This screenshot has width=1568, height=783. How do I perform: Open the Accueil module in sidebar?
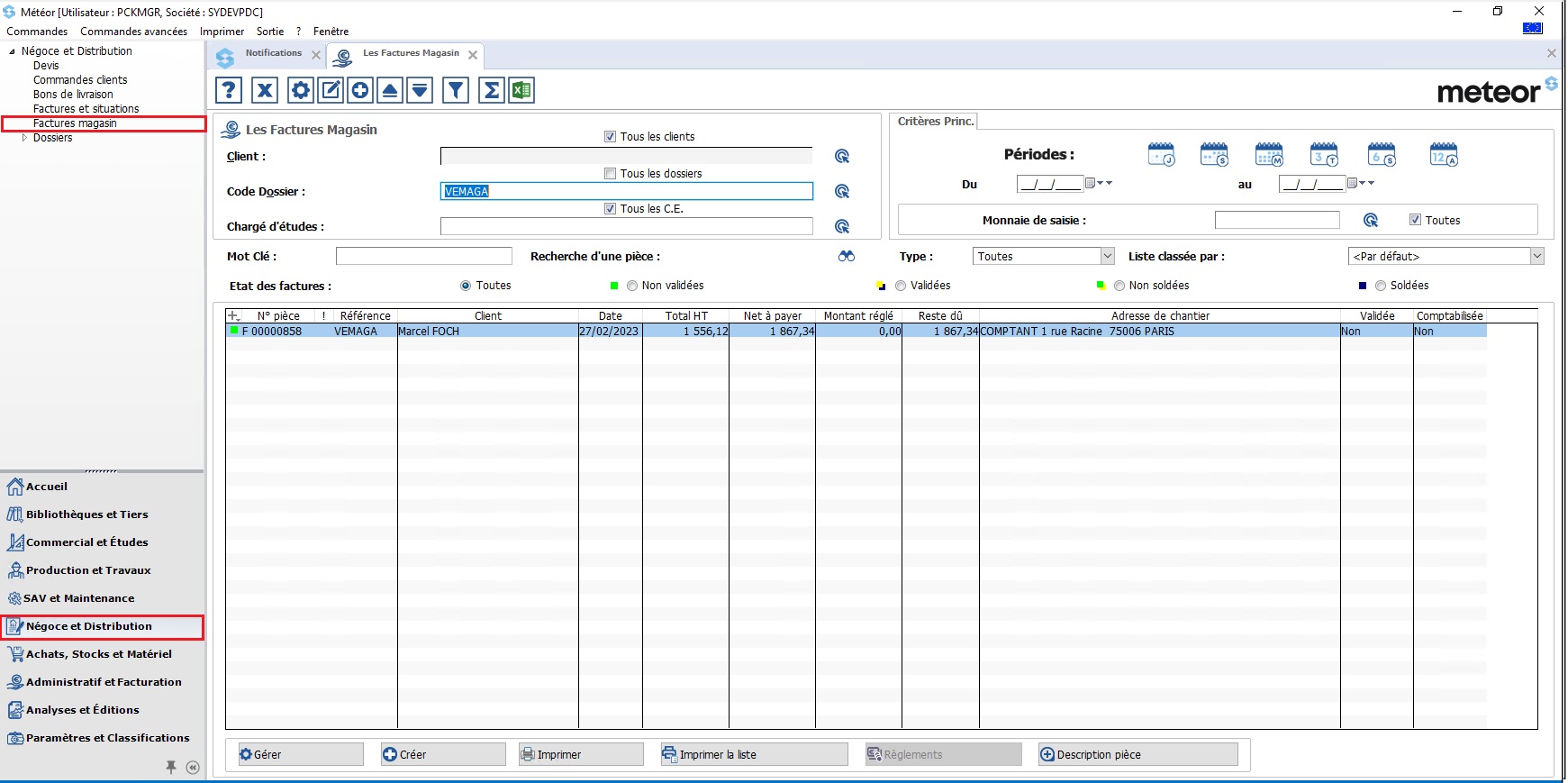point(47,487)
